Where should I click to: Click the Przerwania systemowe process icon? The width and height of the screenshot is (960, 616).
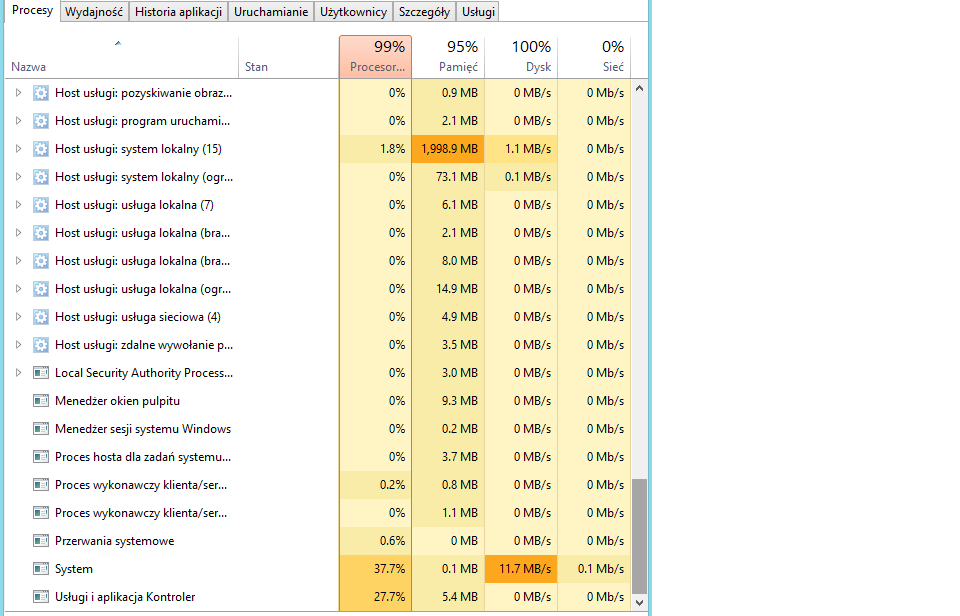40,541
